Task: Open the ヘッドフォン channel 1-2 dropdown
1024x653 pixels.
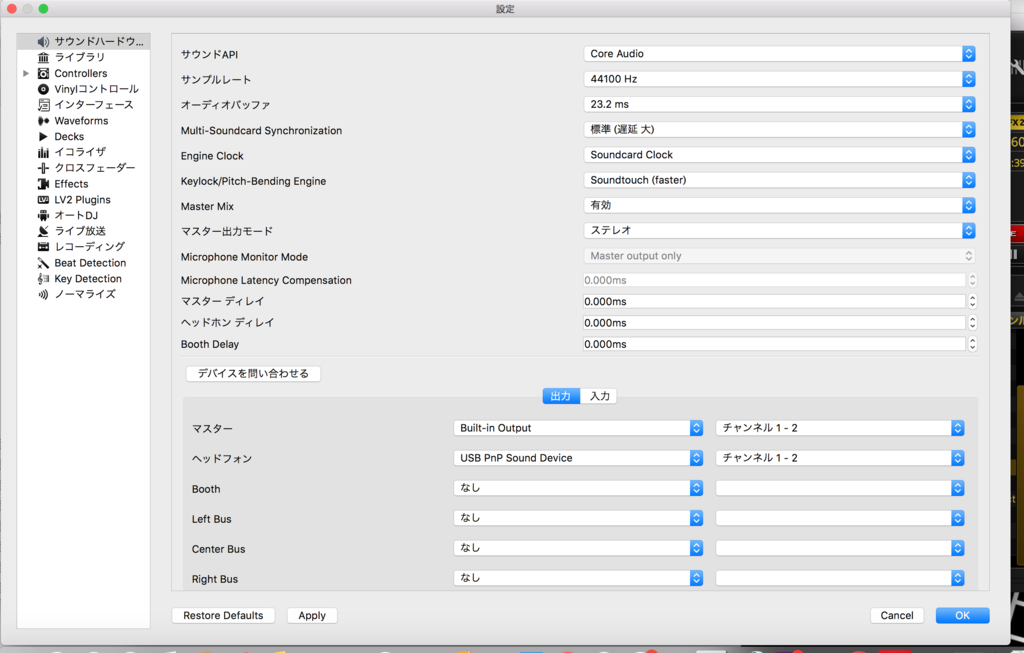Action: [840, 458]
